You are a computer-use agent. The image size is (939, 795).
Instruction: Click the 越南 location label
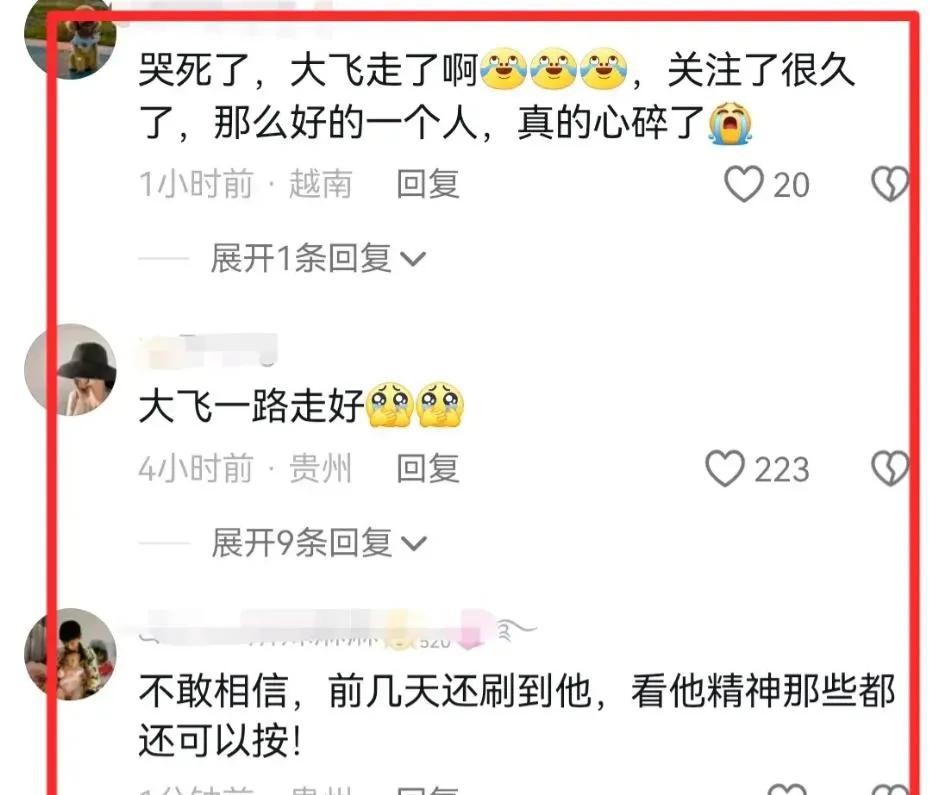[x=320, y=184]
